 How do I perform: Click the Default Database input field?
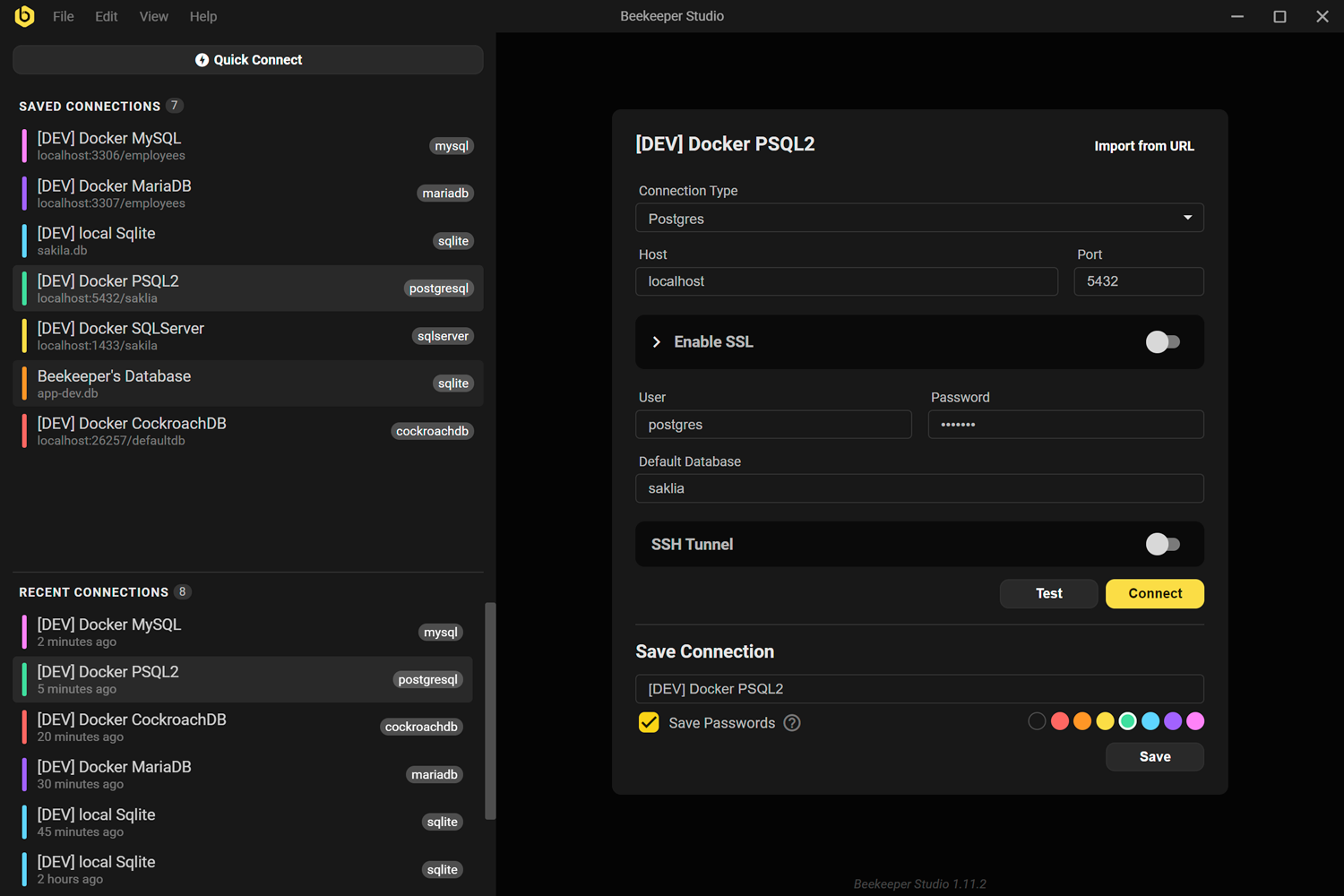[919, 488]
